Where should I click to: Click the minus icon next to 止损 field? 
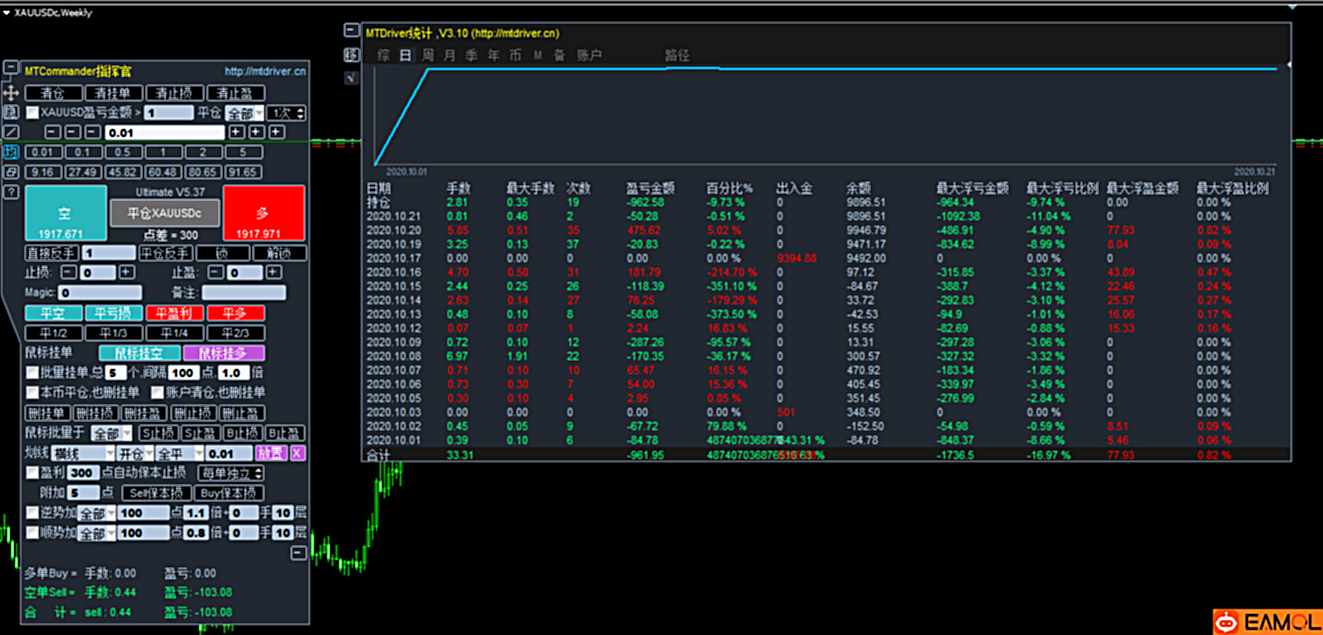68,272
